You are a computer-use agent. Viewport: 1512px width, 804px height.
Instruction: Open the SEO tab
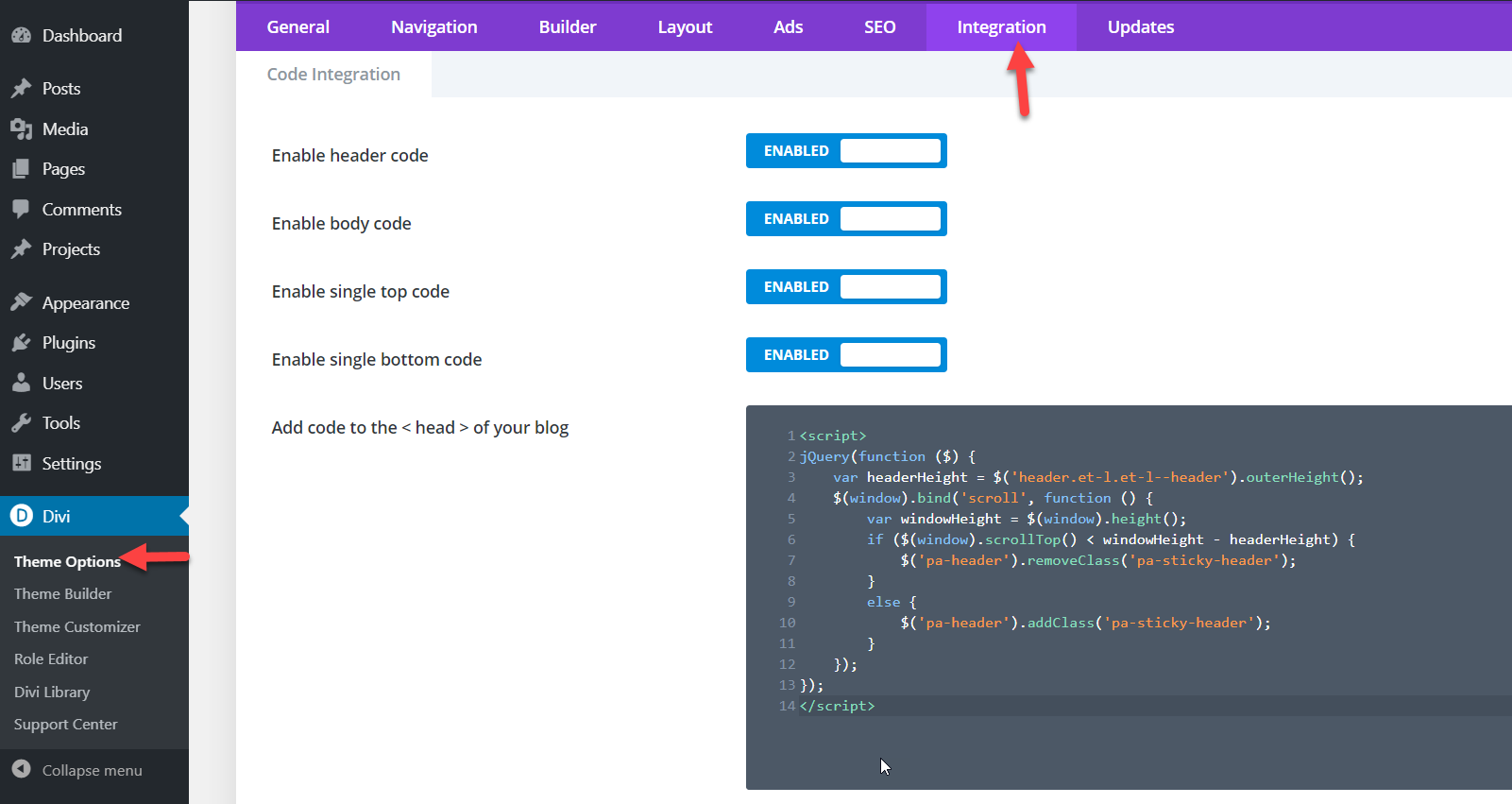(x=880, y=27)
